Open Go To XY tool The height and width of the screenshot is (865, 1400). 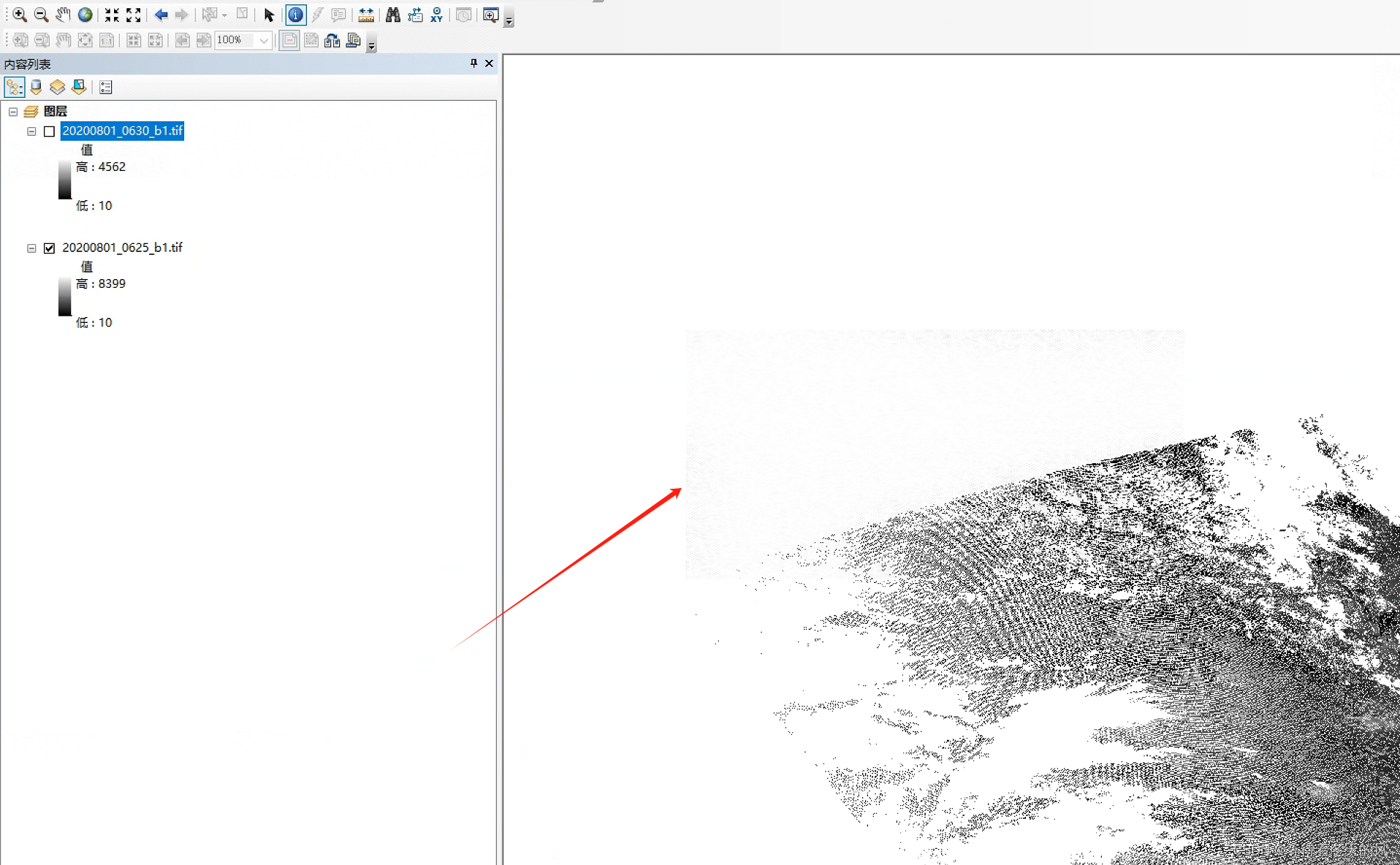click(436, 15)
